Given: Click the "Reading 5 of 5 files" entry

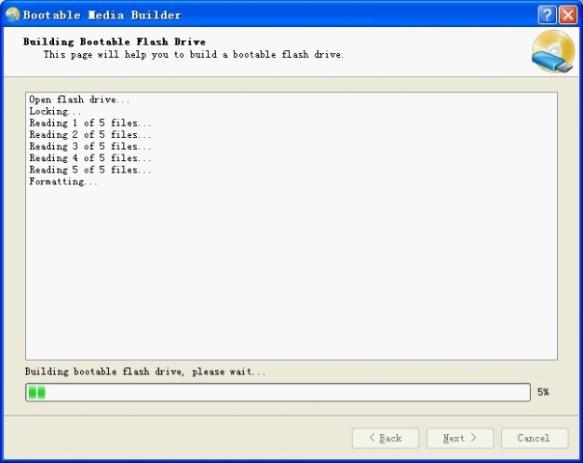Looking at the screenshot, I should click(x=90, y=170).
